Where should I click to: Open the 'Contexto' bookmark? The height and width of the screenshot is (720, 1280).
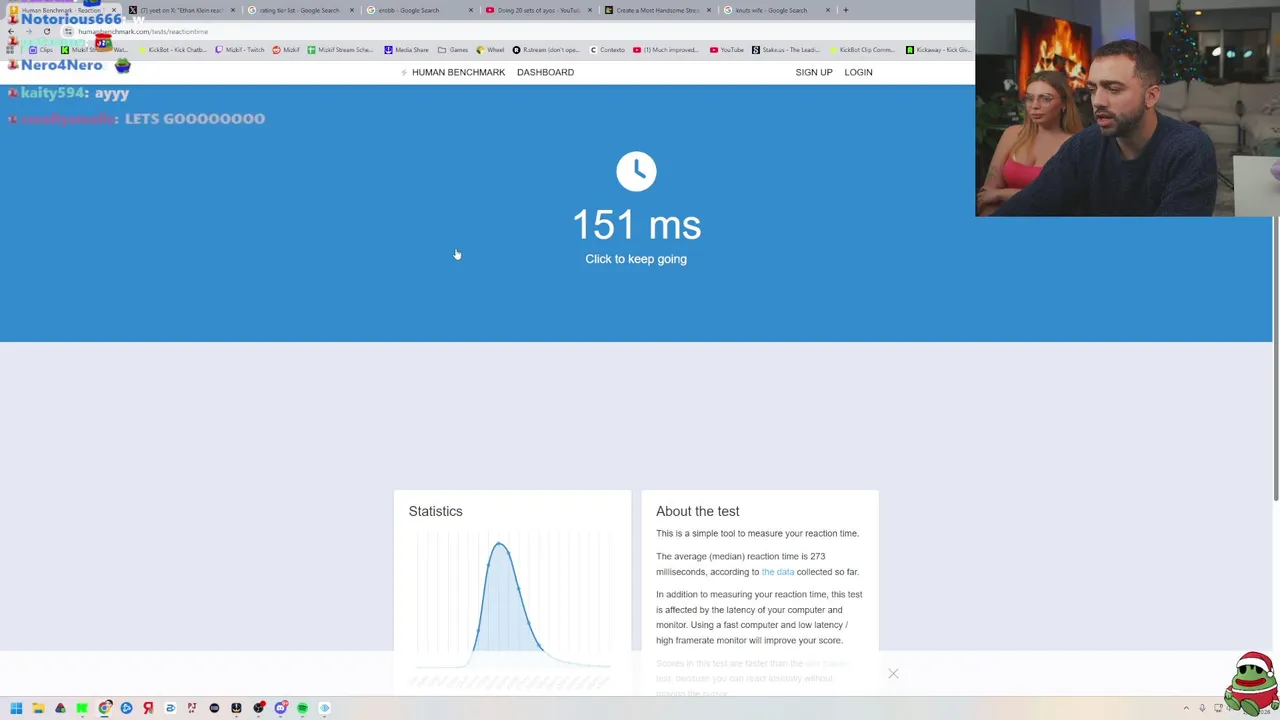pyautogui.click(x=607, y=50)
